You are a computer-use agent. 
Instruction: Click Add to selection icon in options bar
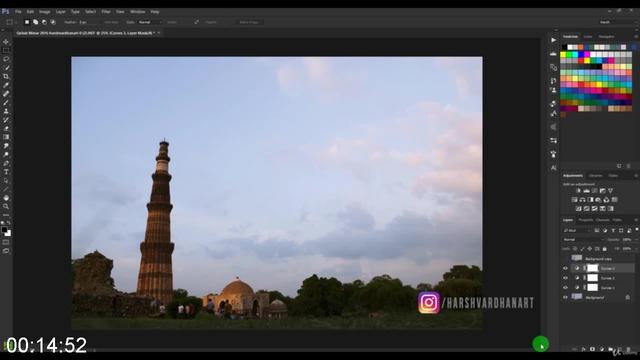point(36,22)
